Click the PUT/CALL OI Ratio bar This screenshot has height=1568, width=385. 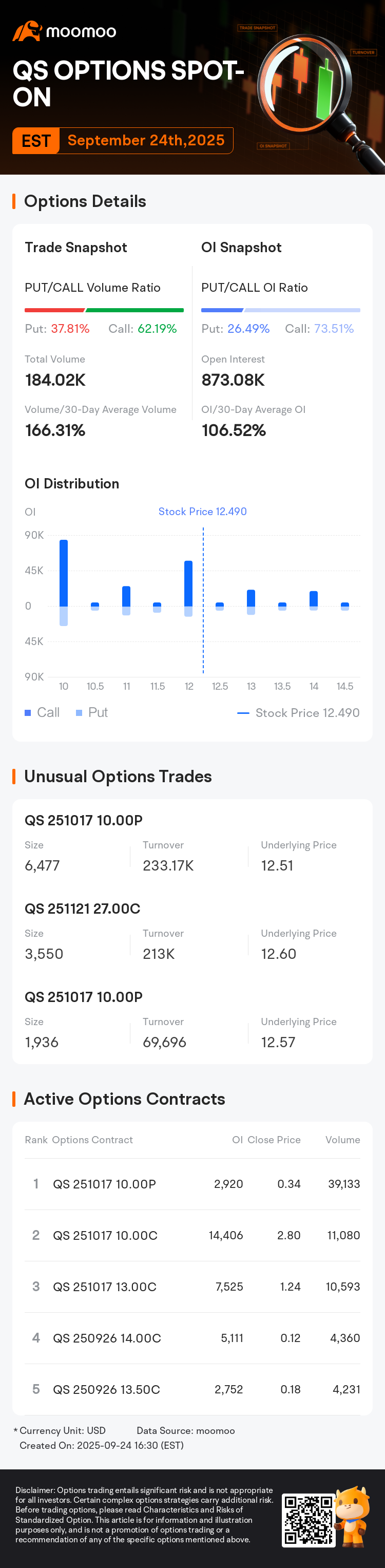tap(280, 310)
